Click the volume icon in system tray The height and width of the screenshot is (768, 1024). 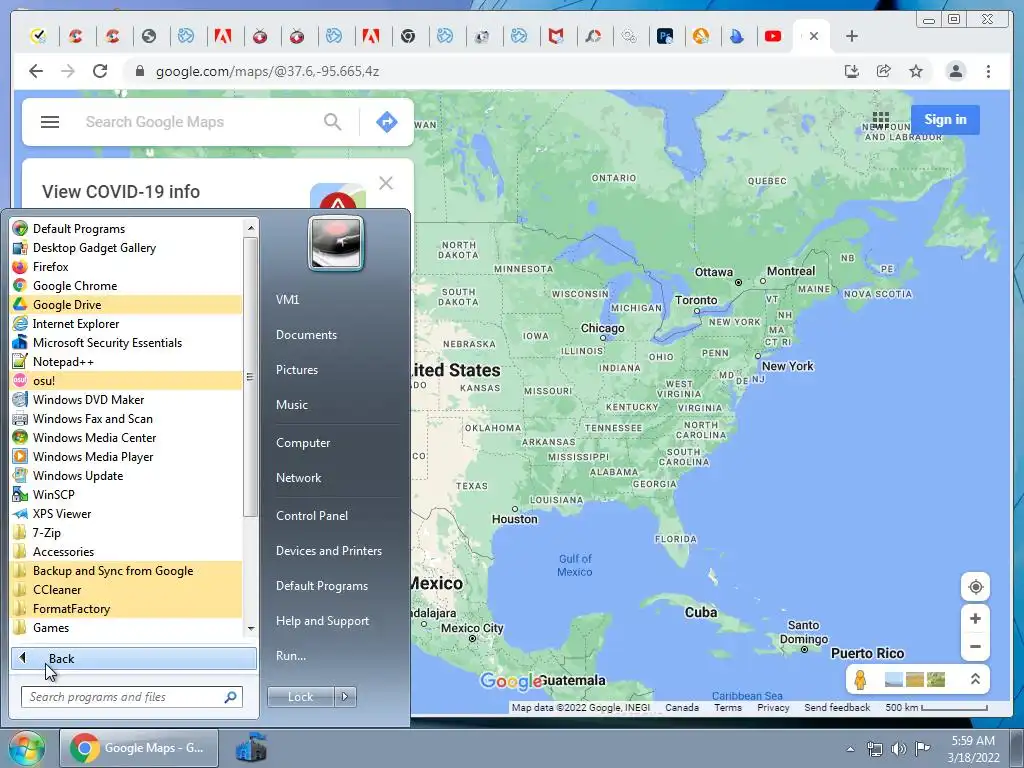pyautogui.click(x=899, y=749)
